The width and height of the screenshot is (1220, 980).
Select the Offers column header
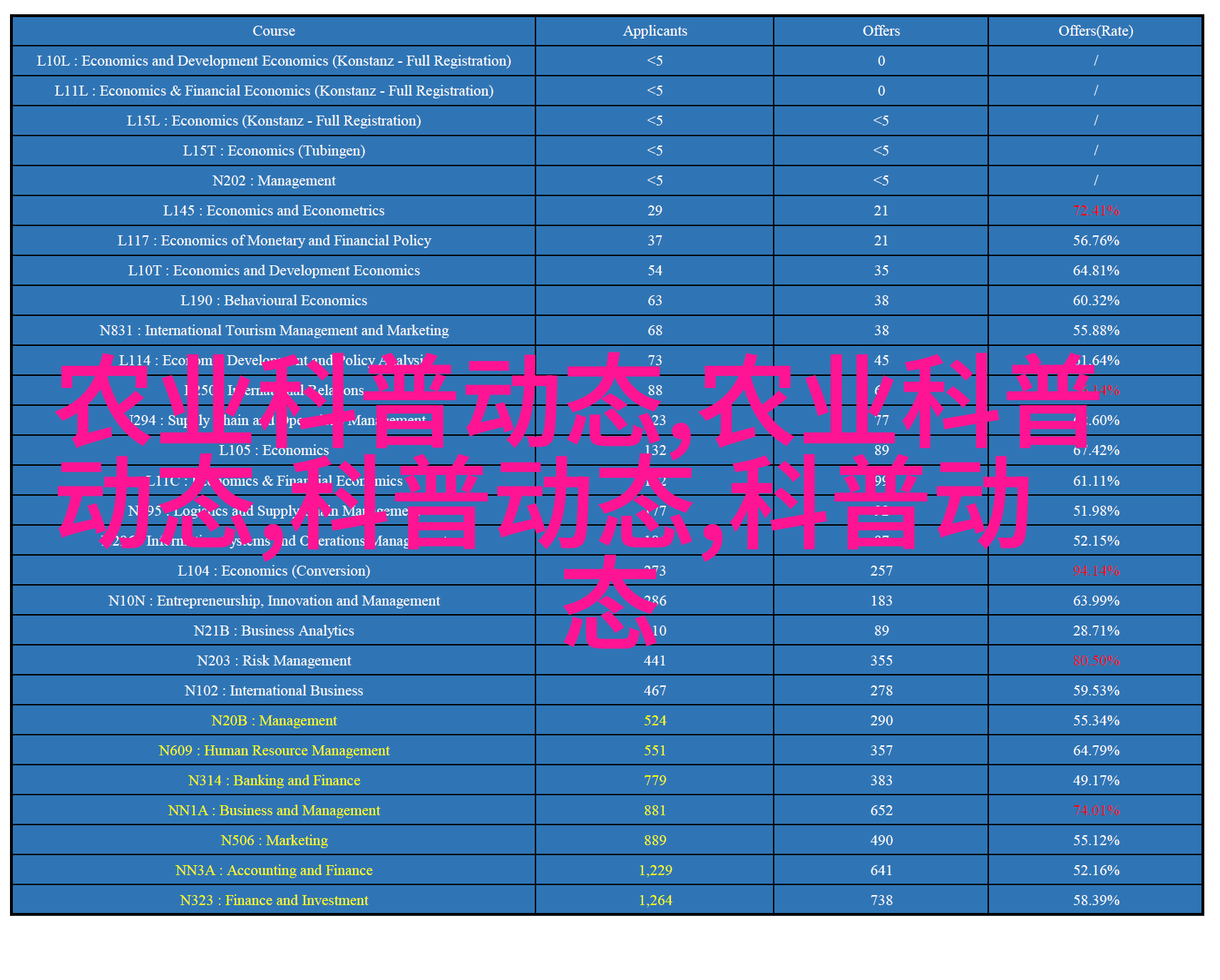coord(881,31)
